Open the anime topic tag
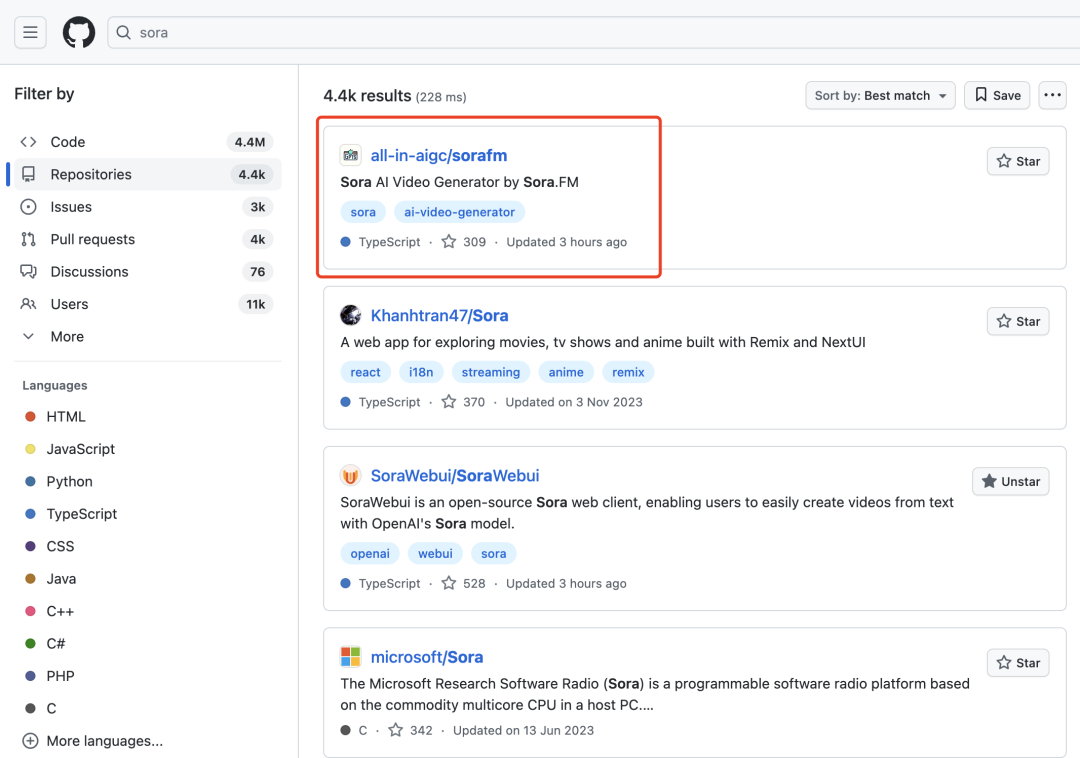This screenshot has width=1080, height=758. click(x=565, y=372)
